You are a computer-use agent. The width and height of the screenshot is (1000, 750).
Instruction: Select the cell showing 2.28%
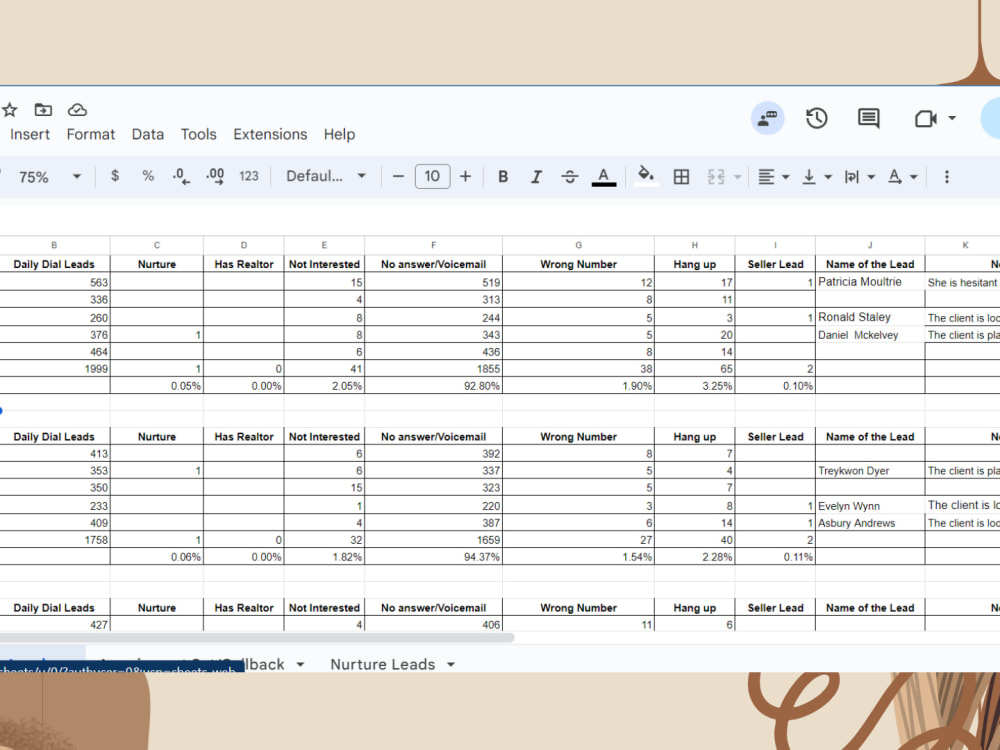(695, 557)
